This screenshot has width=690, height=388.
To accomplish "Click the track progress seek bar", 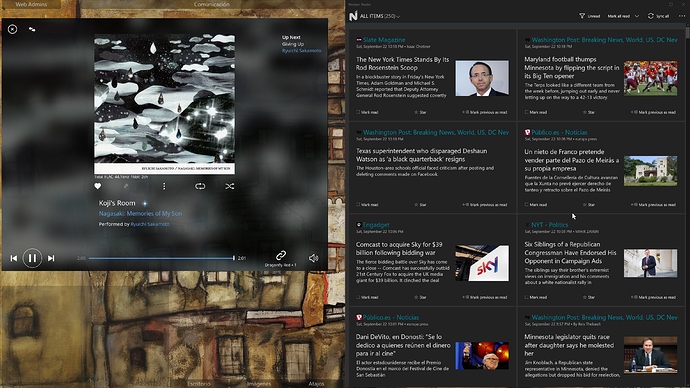I will click(x=161, y=258).
